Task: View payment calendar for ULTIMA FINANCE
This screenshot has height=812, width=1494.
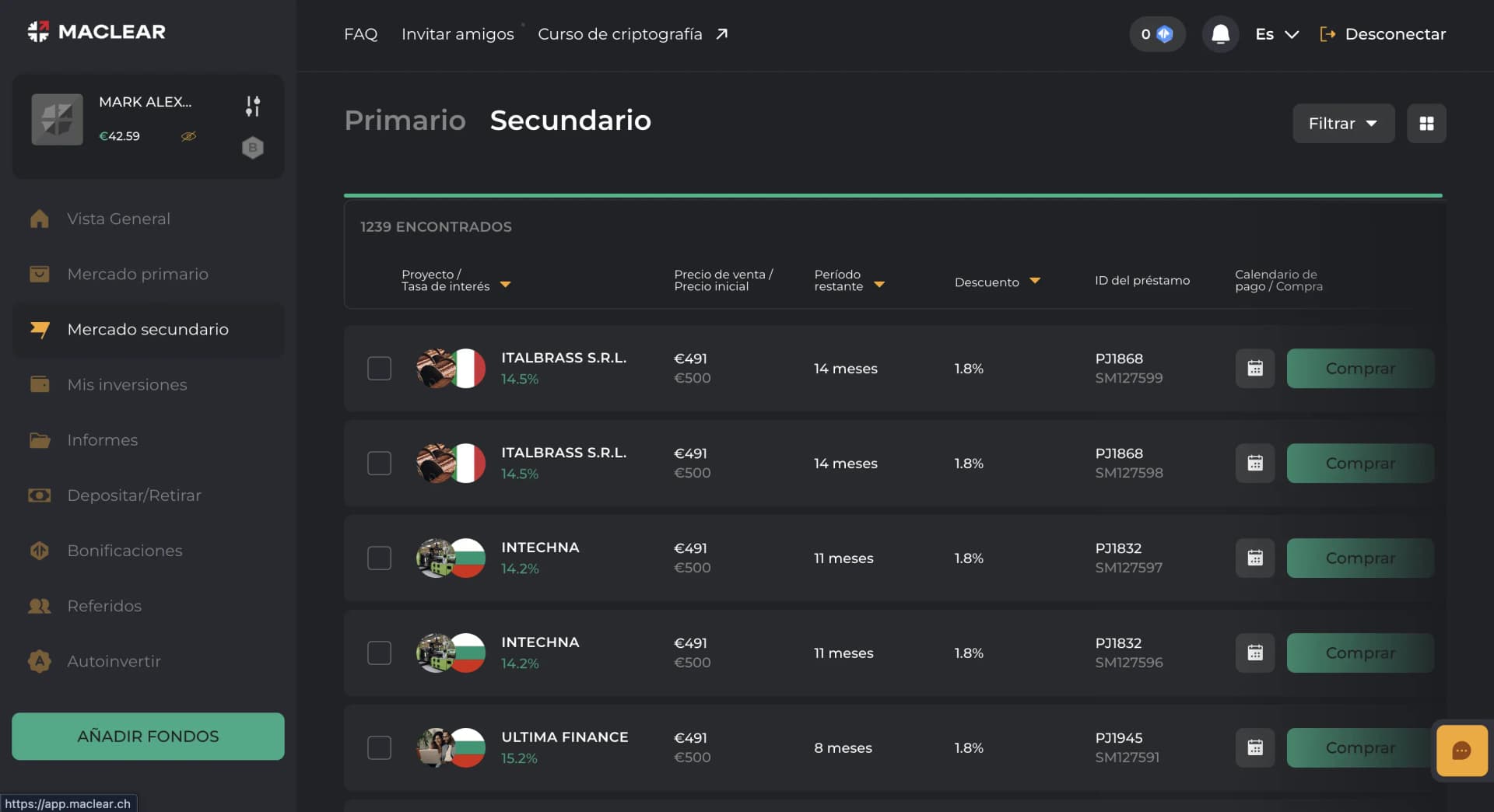Action: [1255, 748]
